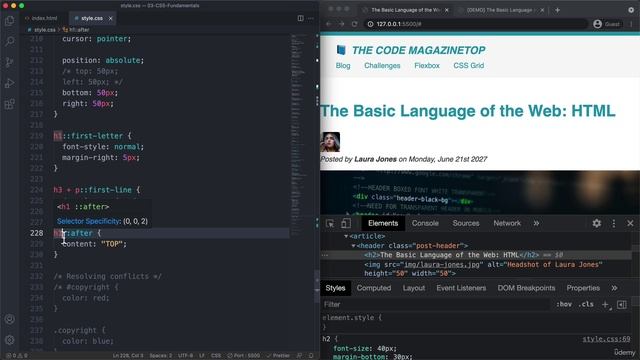Click the Prettier status bar item

point(278,356)
